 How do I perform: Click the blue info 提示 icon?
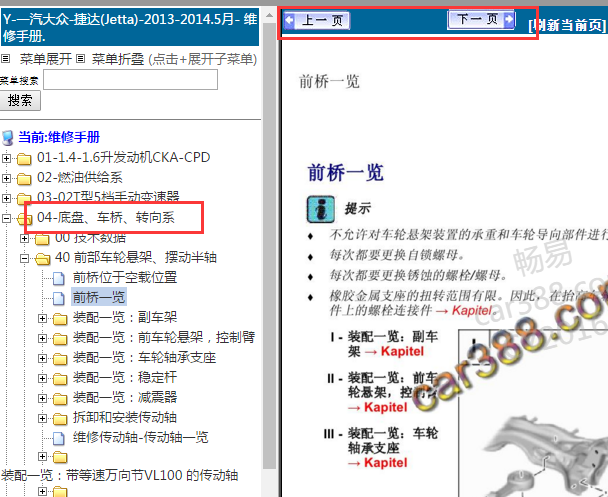point(321,209)
